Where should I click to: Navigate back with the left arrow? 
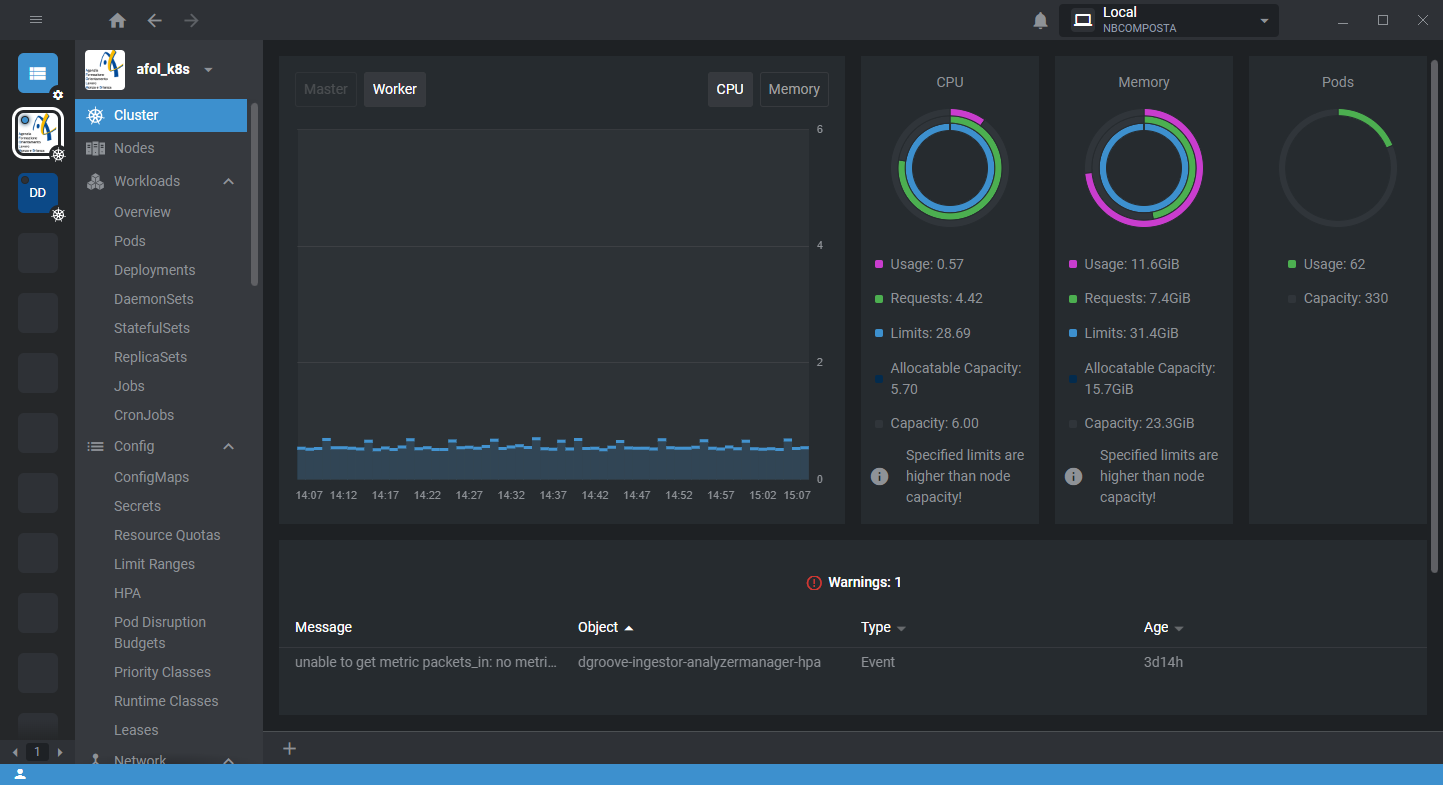[x=154, y=20]
